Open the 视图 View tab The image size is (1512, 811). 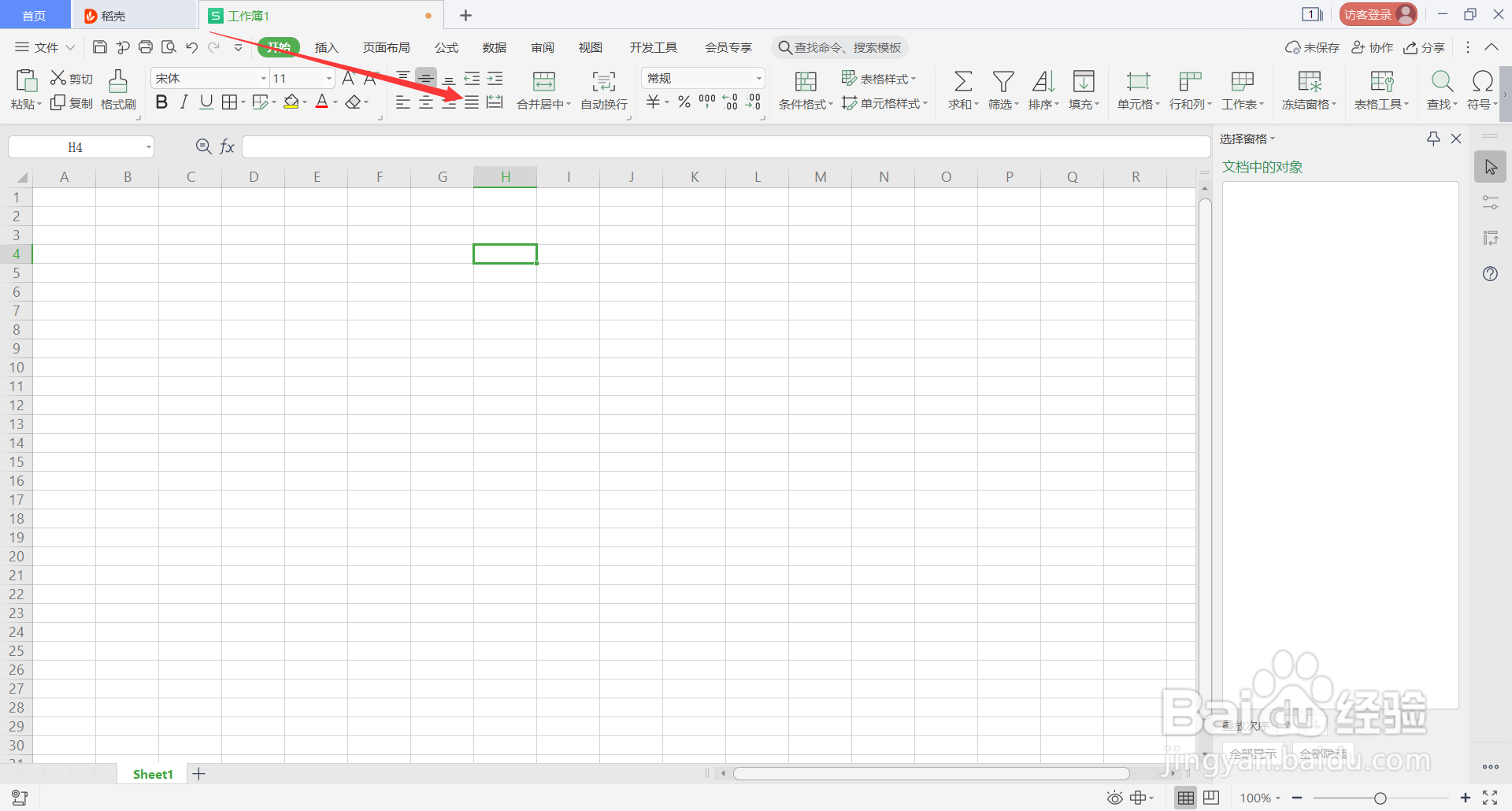tap(591, 47)
